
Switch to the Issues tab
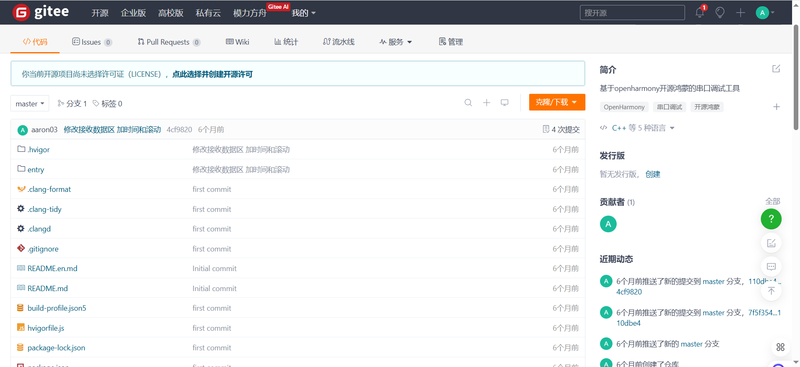pos(92,42)
